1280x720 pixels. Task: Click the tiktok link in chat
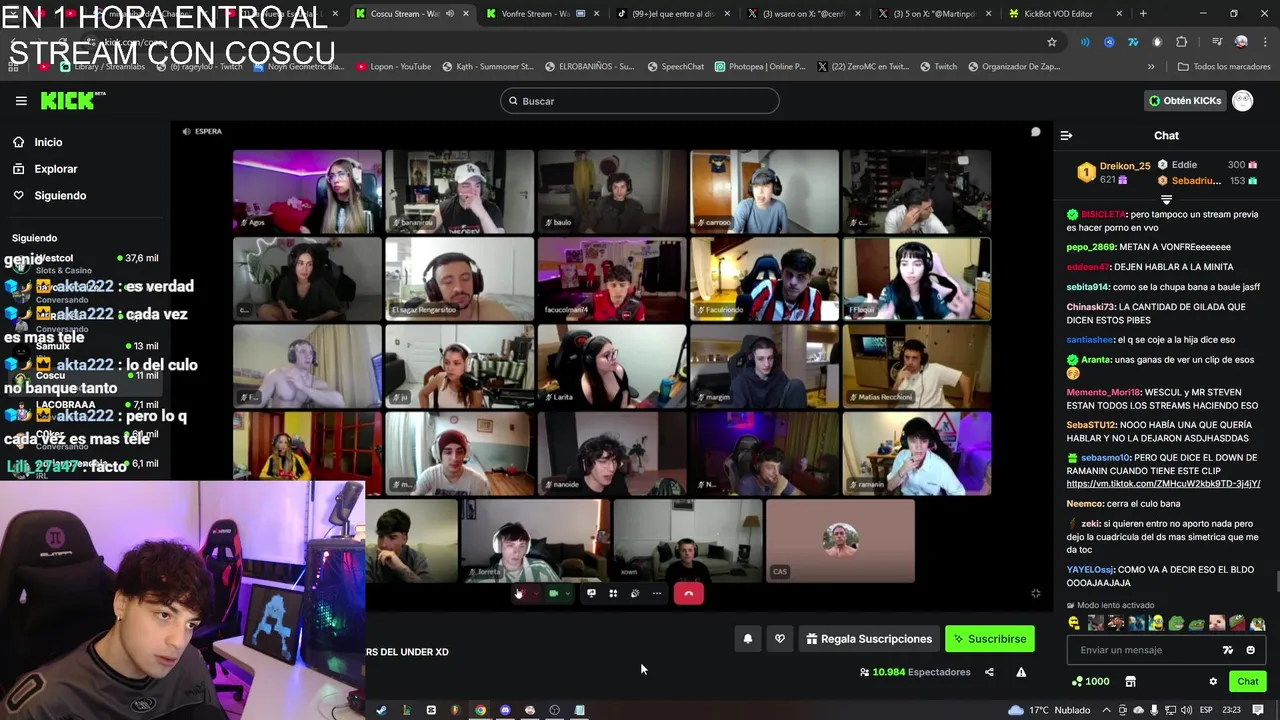(1163, 484)
